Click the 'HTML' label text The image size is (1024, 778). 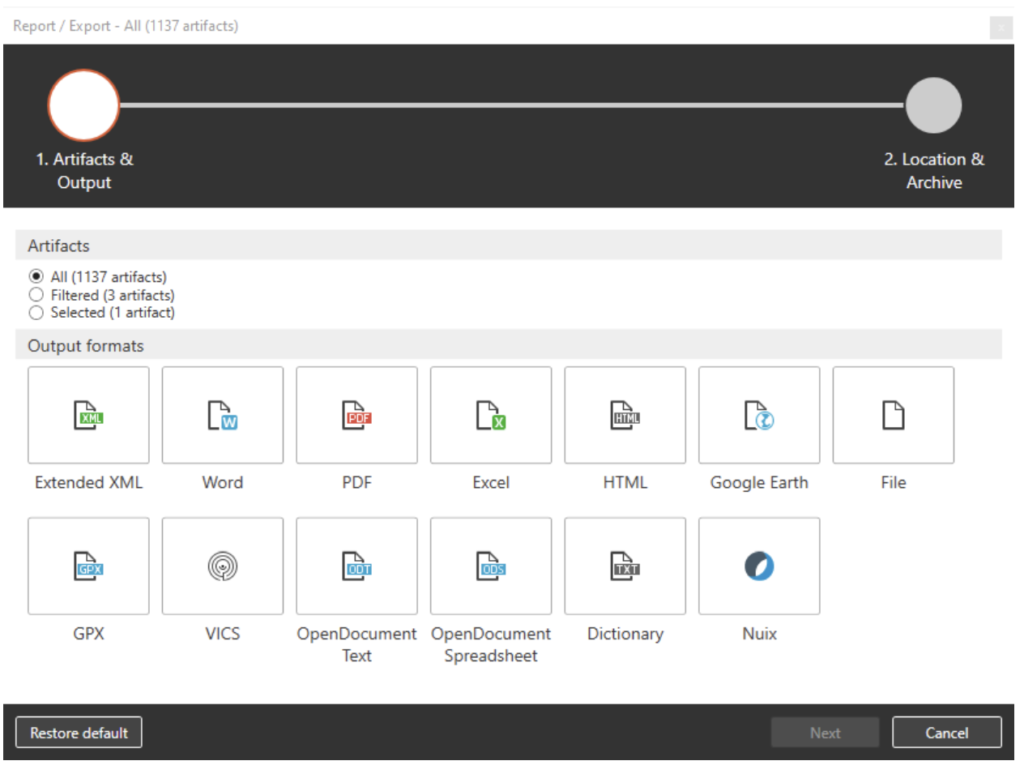[625, 482]
